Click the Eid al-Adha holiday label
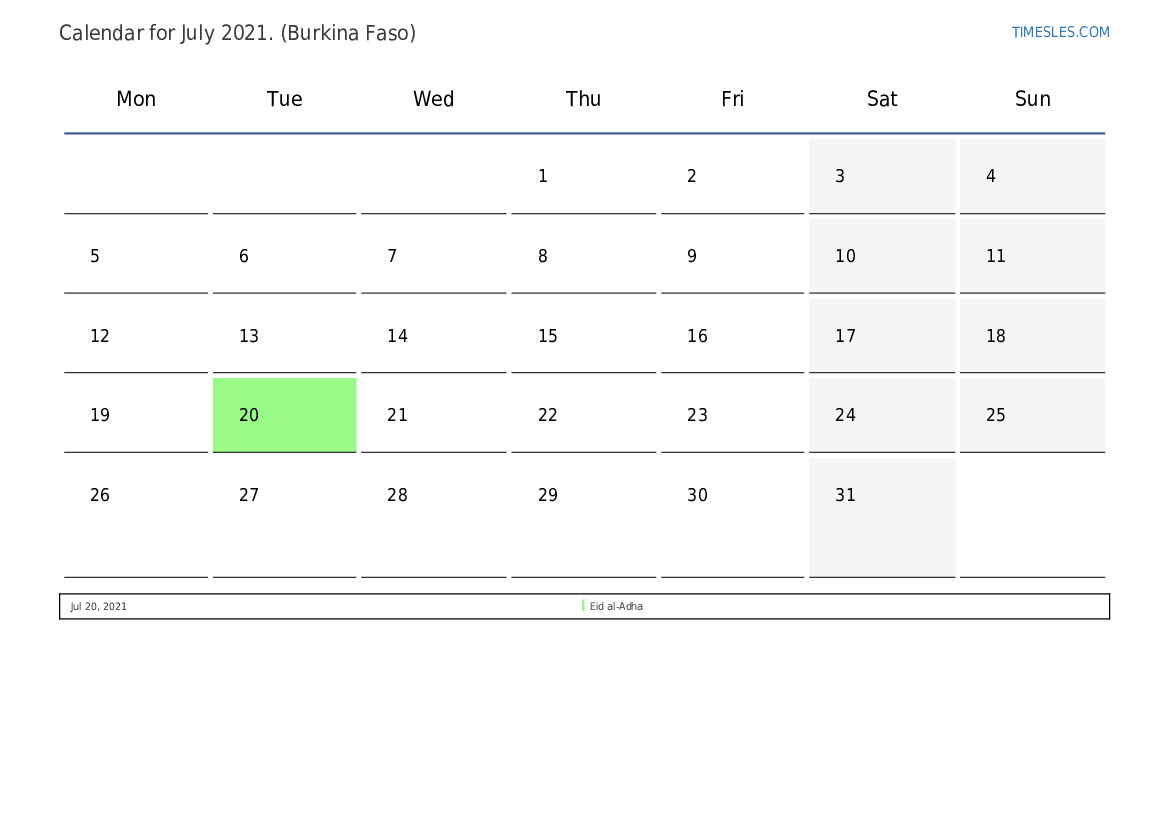1169x827 pixels. [616, 607]
